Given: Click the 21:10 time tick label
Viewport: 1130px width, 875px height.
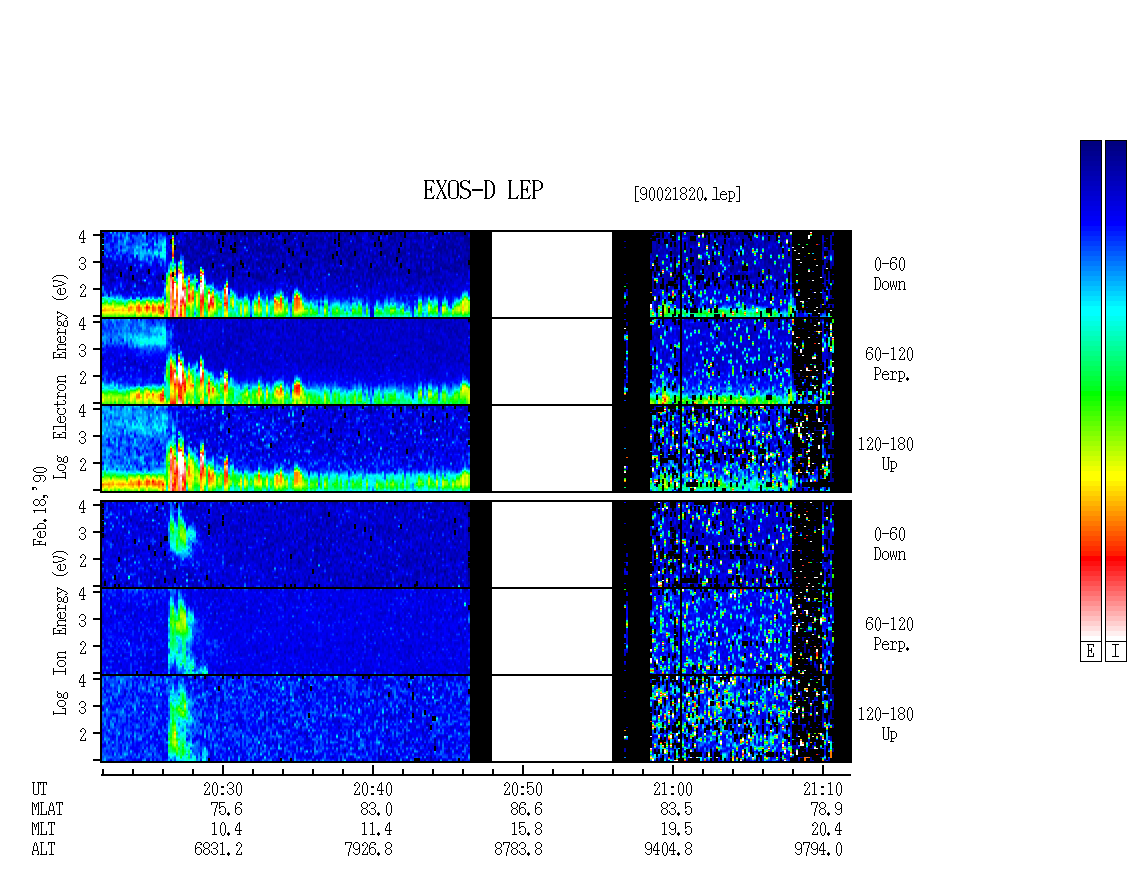Looking at the screenshot, I should (822, 789).
